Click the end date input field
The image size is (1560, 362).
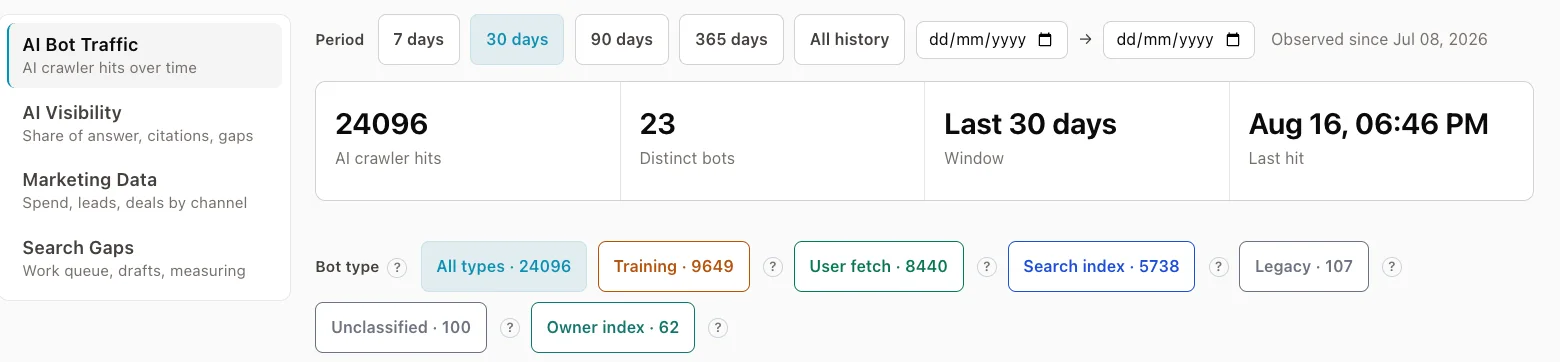1179,40
